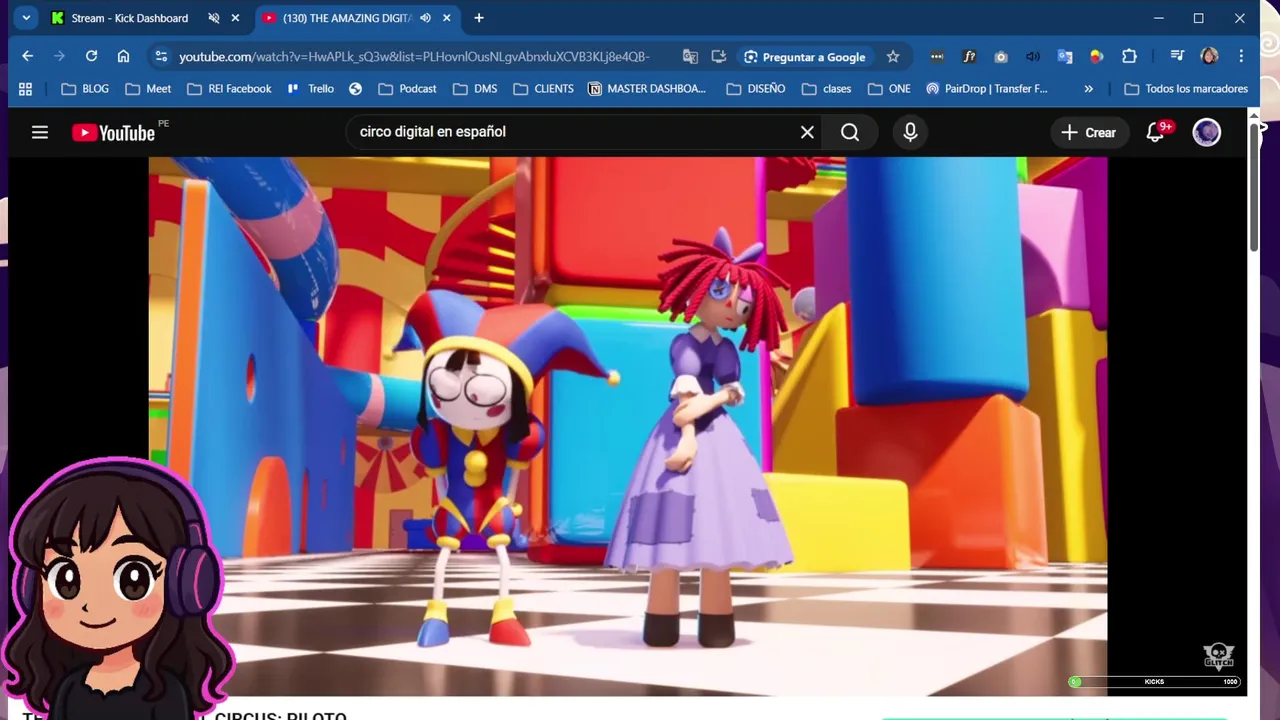Viewport: 1280px width, 720px height.
Task: Select THE AMAZING DIGITAL YouTube tab
Action: point(345,18)
